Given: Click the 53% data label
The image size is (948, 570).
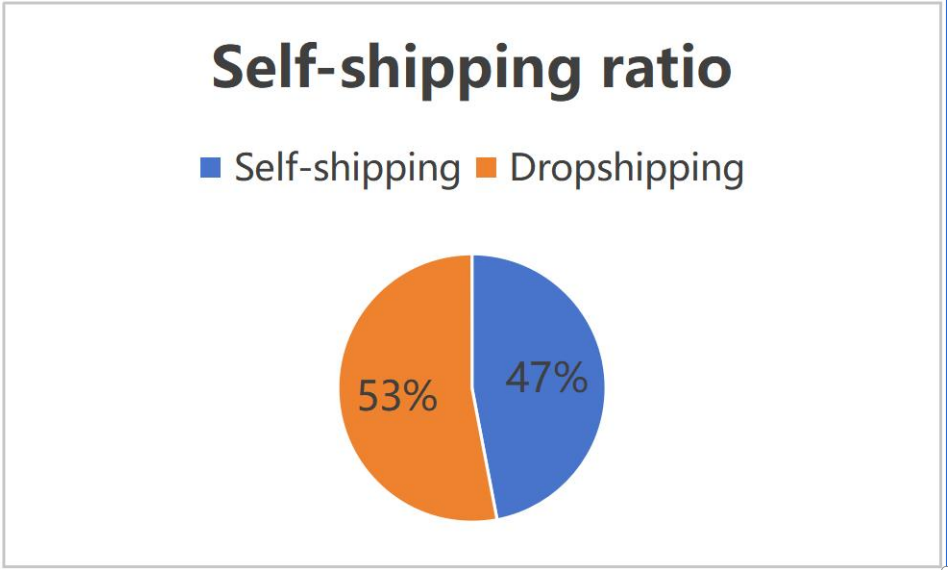Looking at the screenshot, I should (x=397, y=397).
